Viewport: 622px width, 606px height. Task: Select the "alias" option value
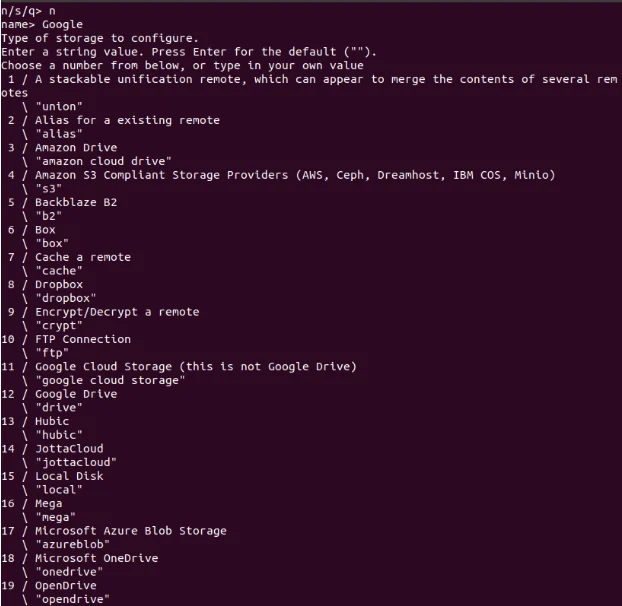coord(59,134)
